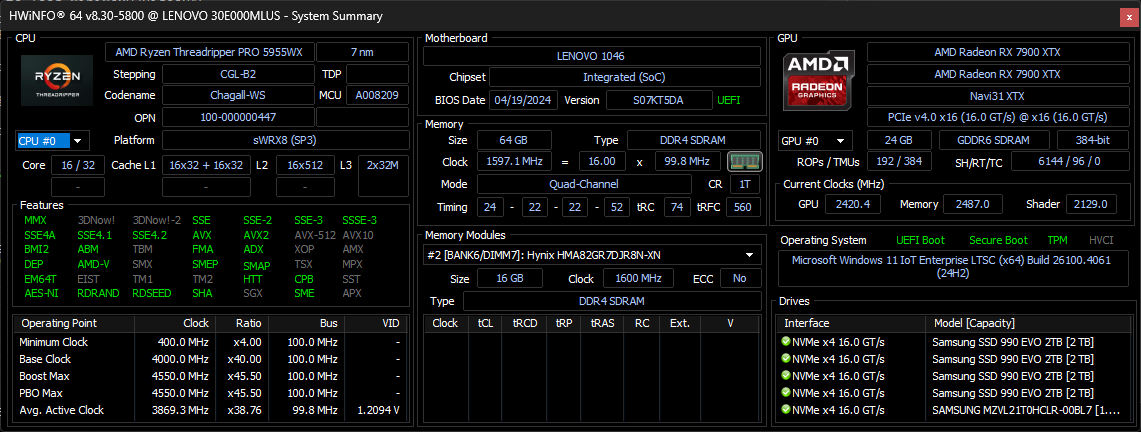Click the tRFC value 560

coord(742,207)
